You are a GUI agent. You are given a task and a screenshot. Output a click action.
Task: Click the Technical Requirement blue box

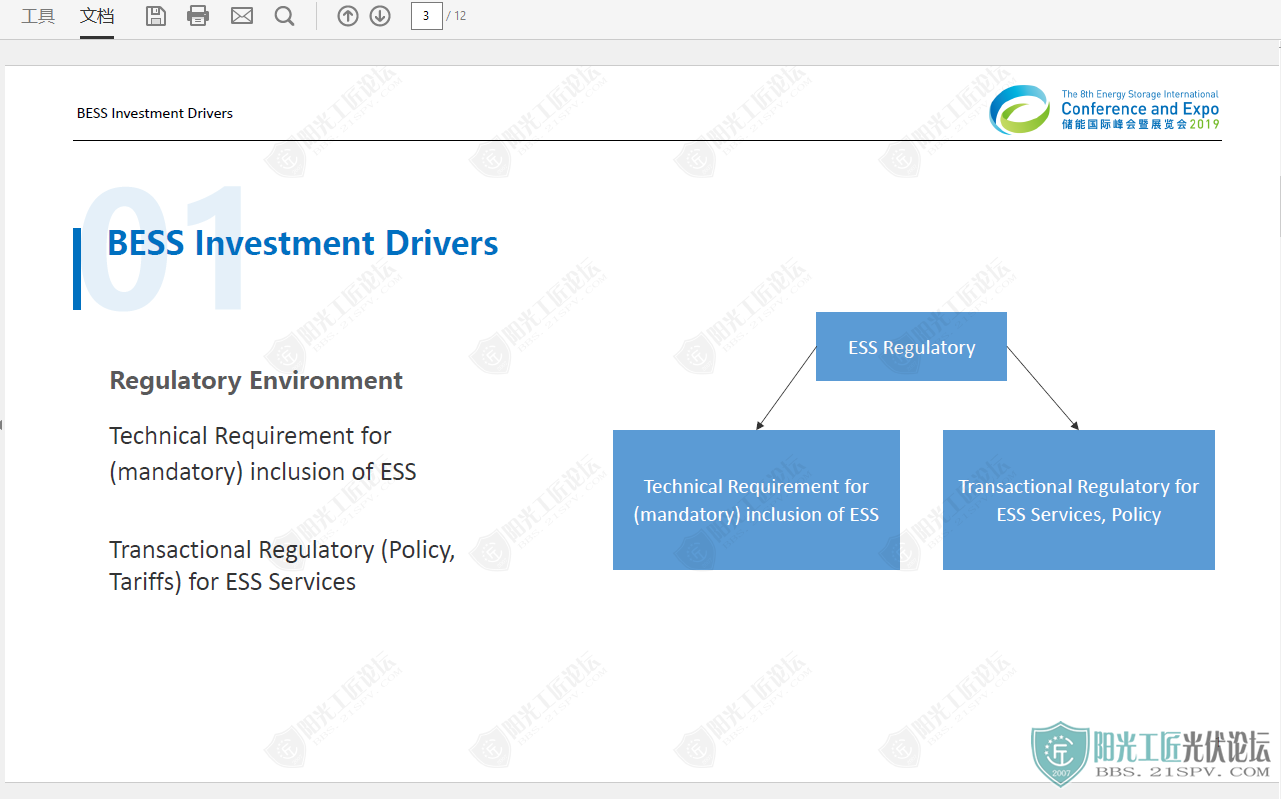[756, 500]
